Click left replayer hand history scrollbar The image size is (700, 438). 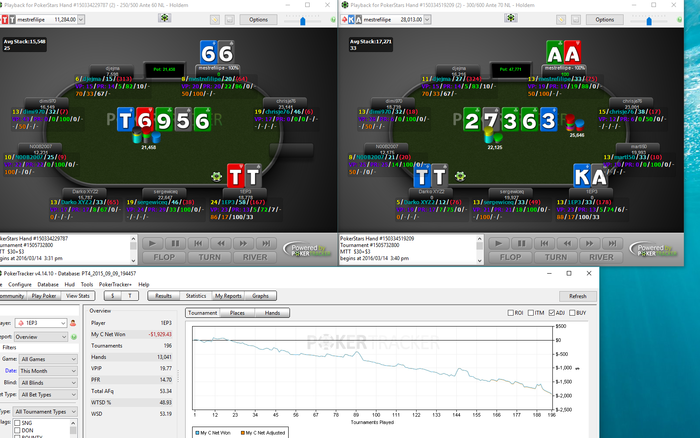[133, 250]
